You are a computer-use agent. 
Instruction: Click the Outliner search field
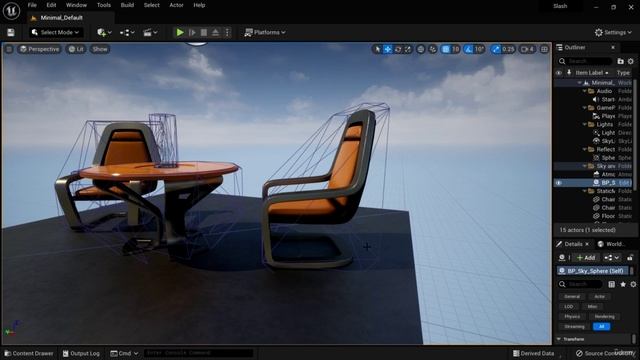pos(584,61)
